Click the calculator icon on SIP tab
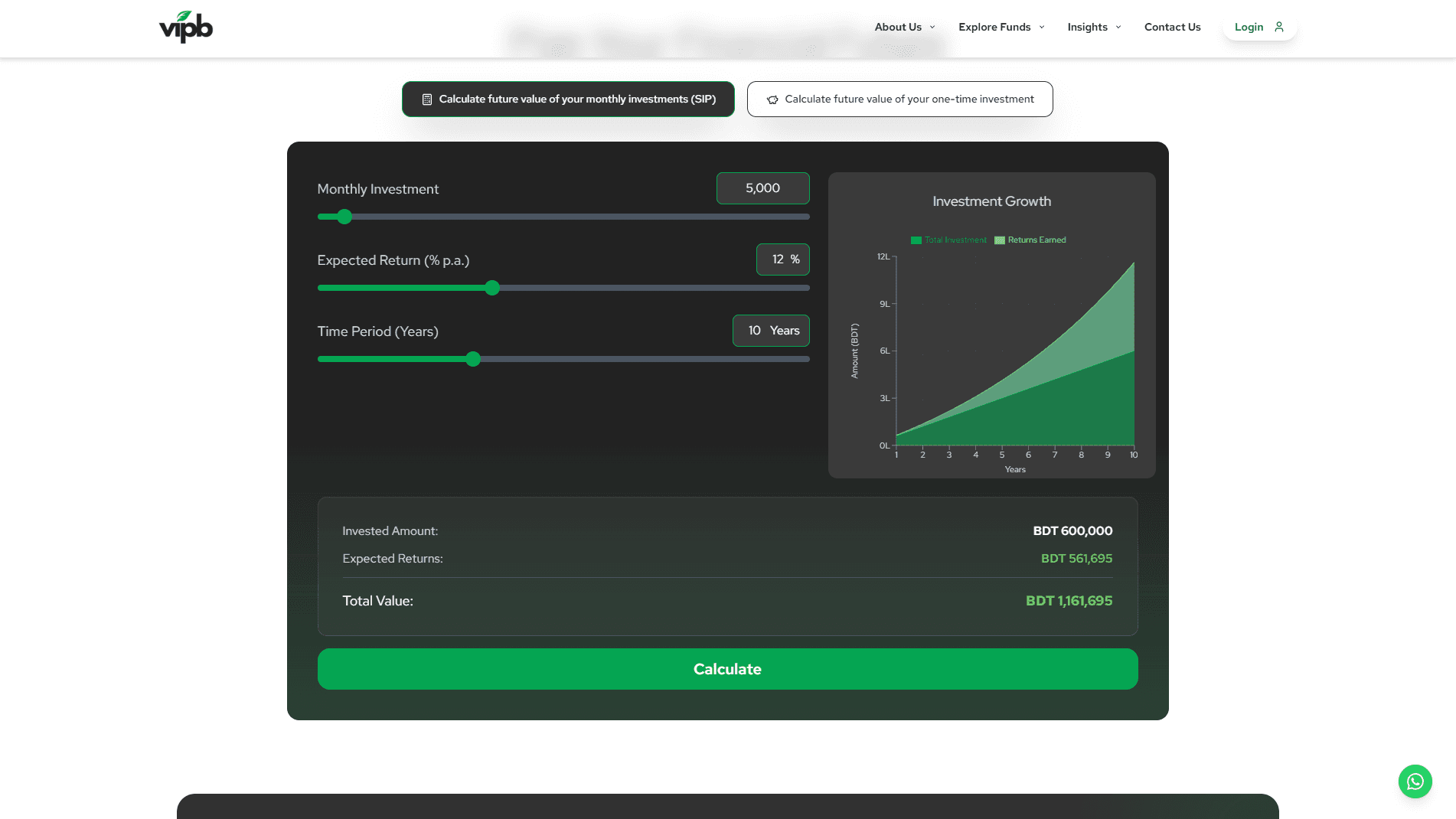The width and height of the screenshot is (1456, 819). 427,100
